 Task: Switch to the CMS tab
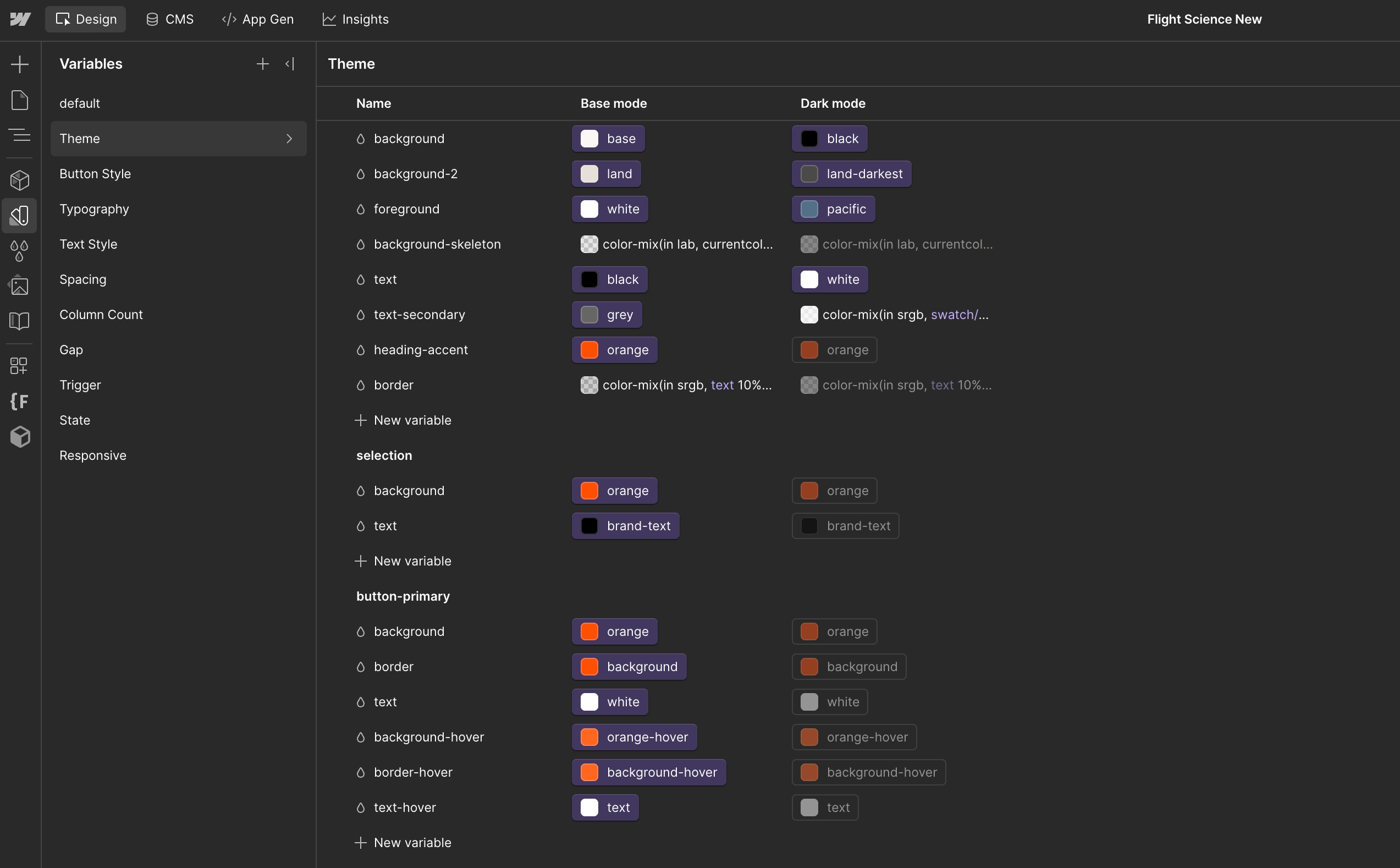click(170, 19)
